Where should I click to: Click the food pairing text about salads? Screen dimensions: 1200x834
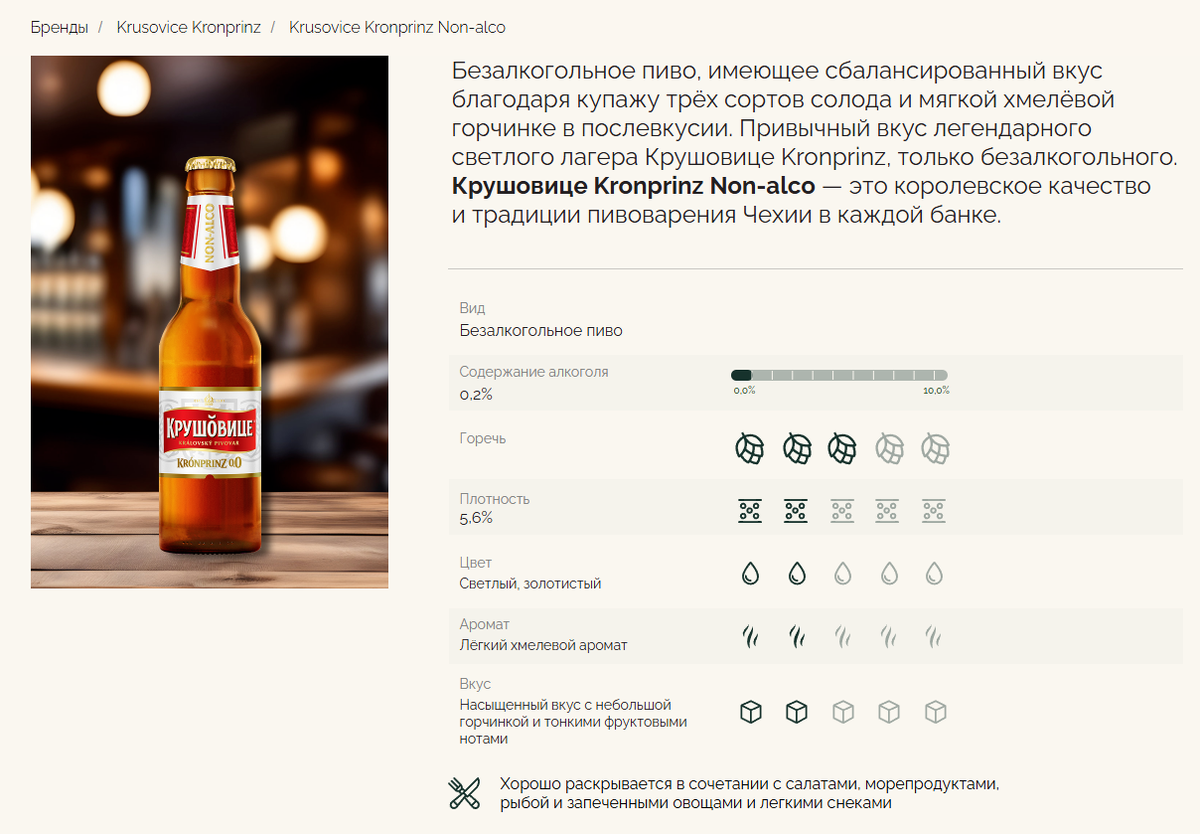(750, 793)
